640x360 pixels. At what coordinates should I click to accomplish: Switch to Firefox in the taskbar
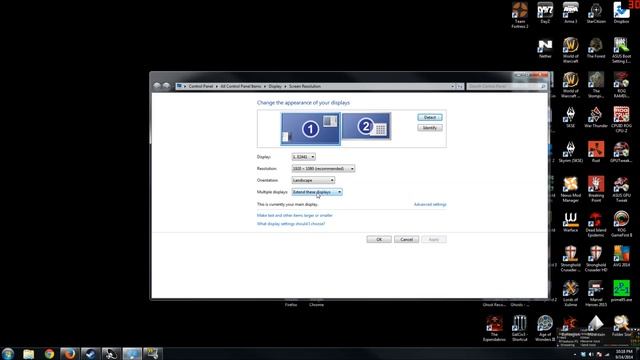click(69, 354)
